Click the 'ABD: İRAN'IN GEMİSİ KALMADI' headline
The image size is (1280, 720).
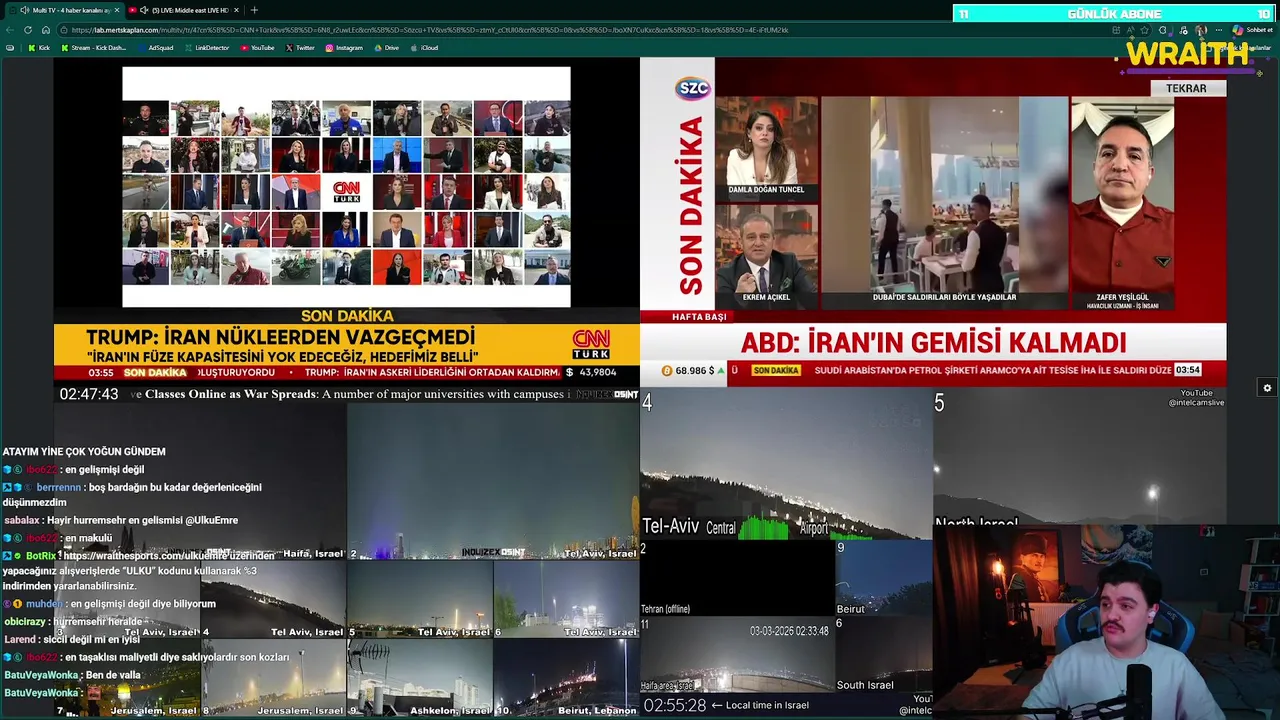pyautogui.click(x=933, y=343)
